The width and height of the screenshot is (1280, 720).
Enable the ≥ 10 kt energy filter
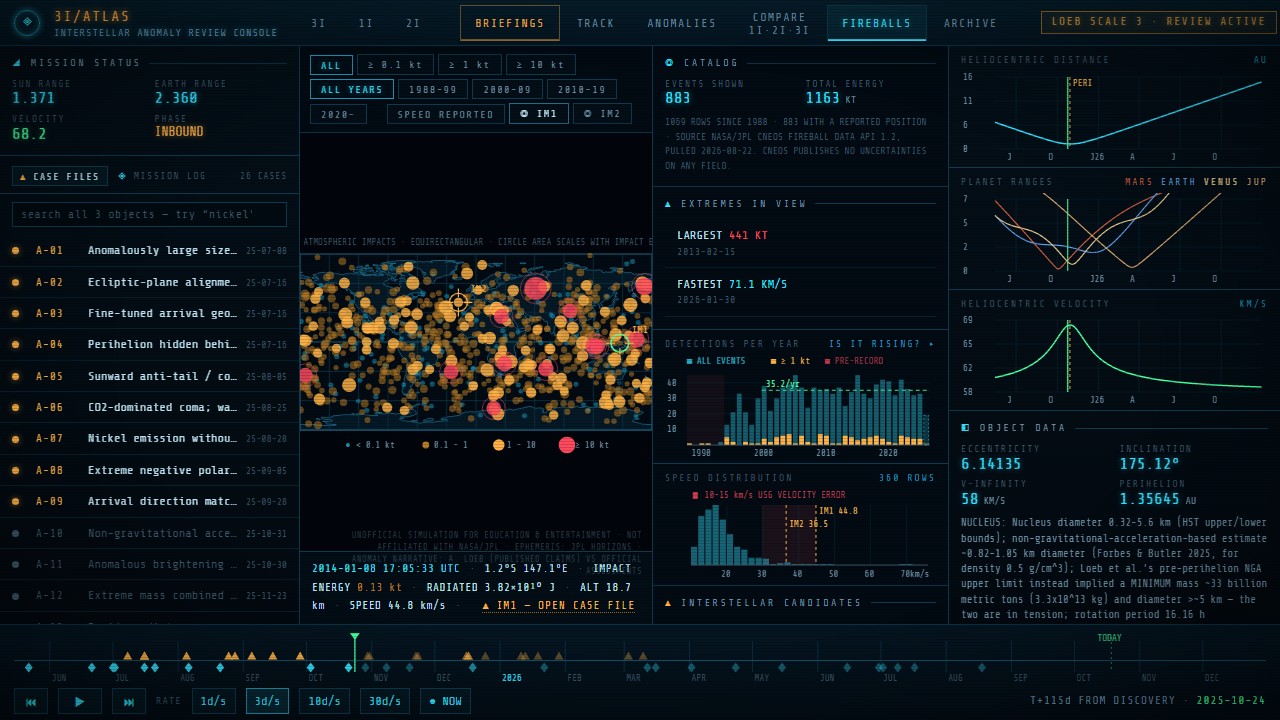(x=541, y=65)
